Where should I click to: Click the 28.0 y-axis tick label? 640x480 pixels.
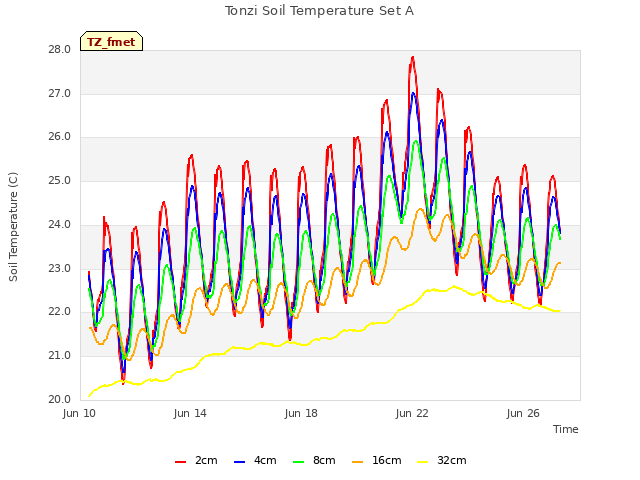(x=60, y=50)
